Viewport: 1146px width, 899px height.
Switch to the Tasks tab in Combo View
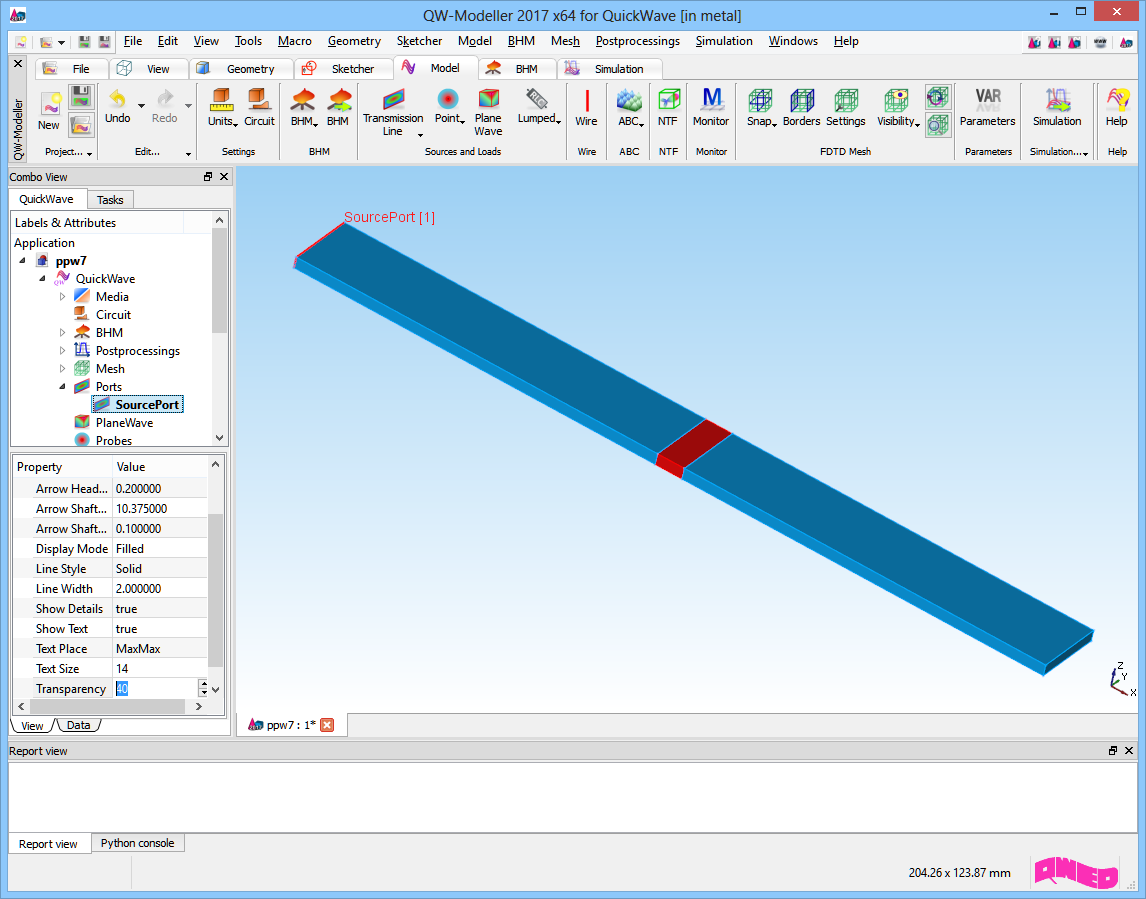point(110,200)
